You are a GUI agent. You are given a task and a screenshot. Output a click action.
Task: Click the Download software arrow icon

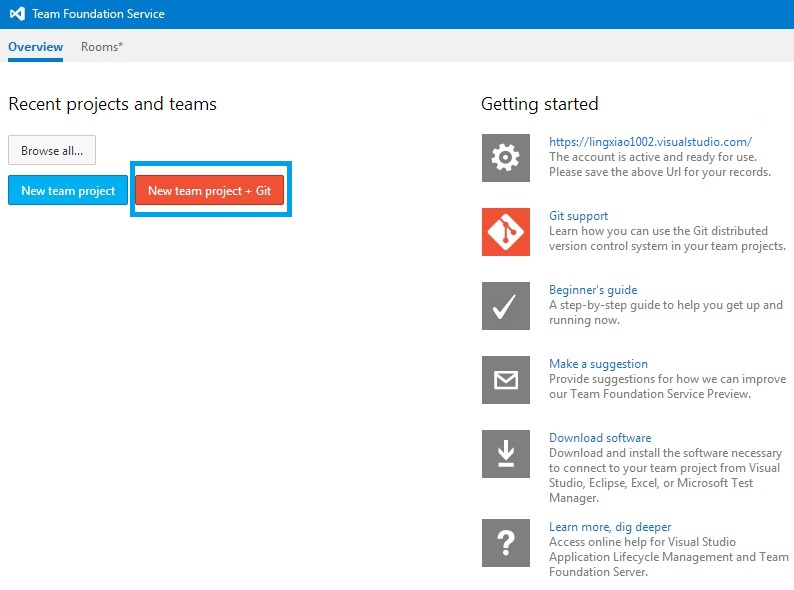tap(505, 454)
